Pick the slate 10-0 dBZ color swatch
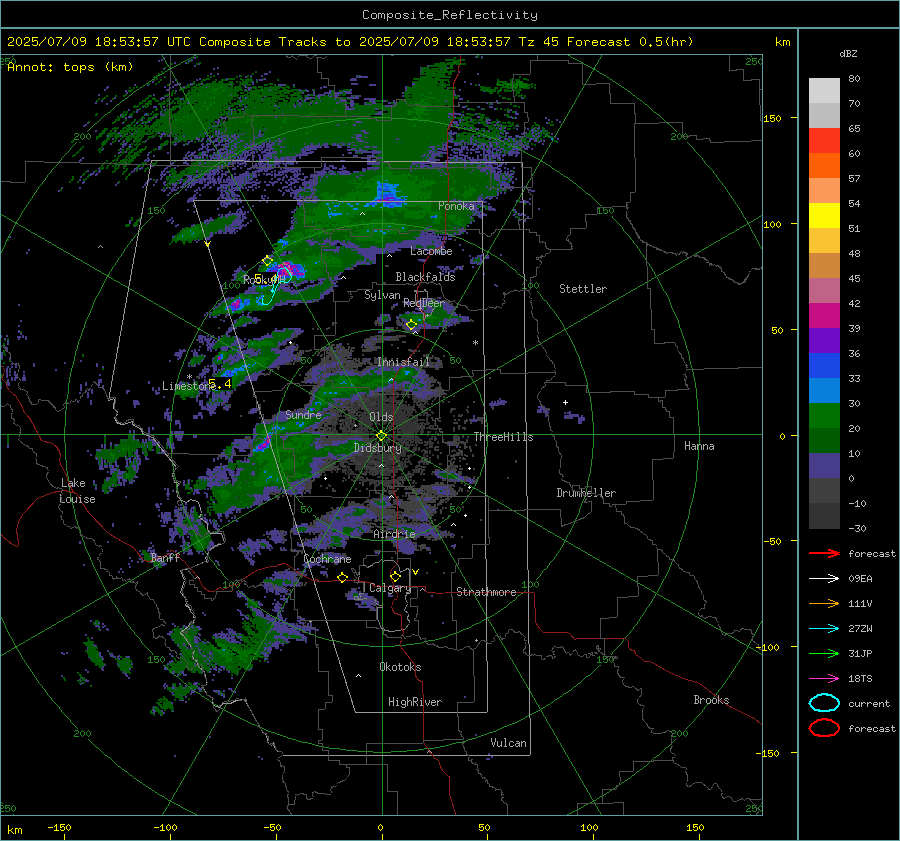900x841 pixels. tap(824, 466)
